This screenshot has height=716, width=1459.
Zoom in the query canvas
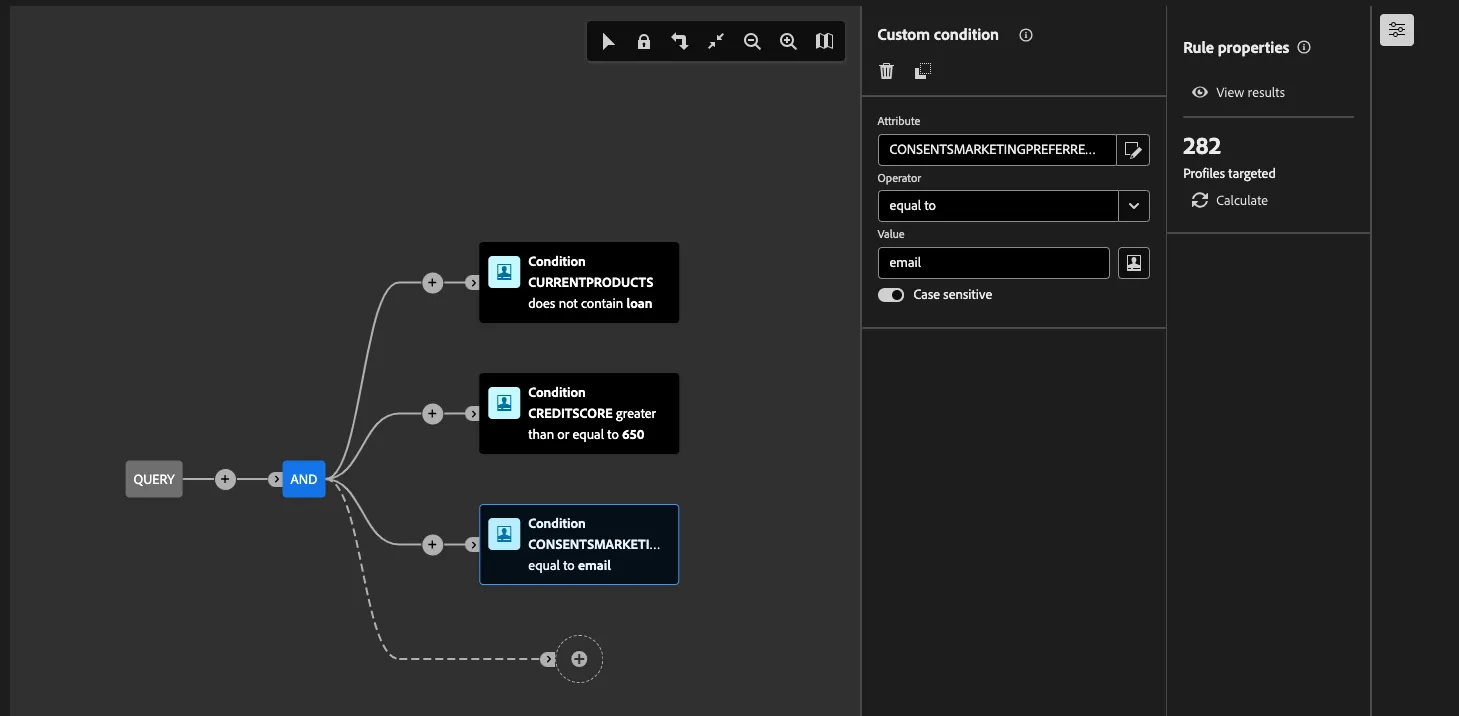[x=788, y=42]
